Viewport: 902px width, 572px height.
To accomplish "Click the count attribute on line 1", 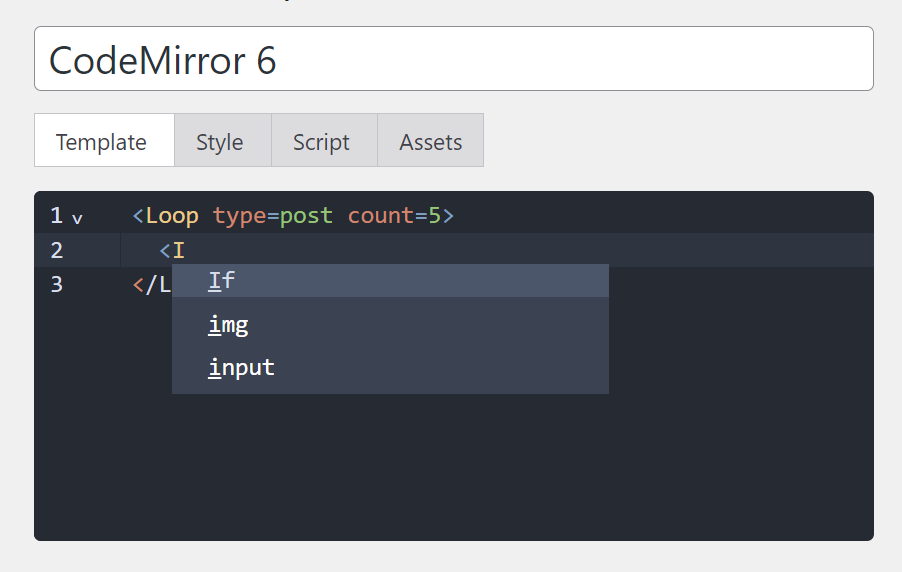I will pos(381,216).
